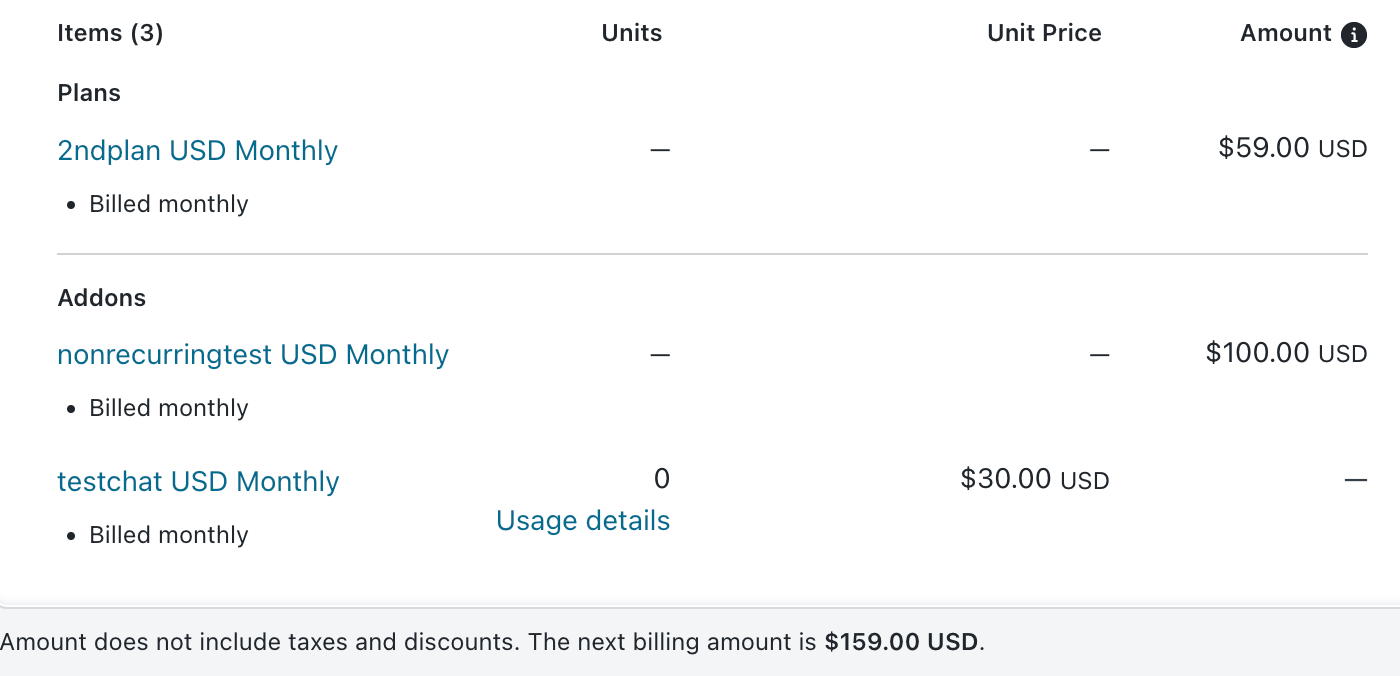
Task: Click Billed monthly under nonrecurringtest
Action: [x=169, y=408]
